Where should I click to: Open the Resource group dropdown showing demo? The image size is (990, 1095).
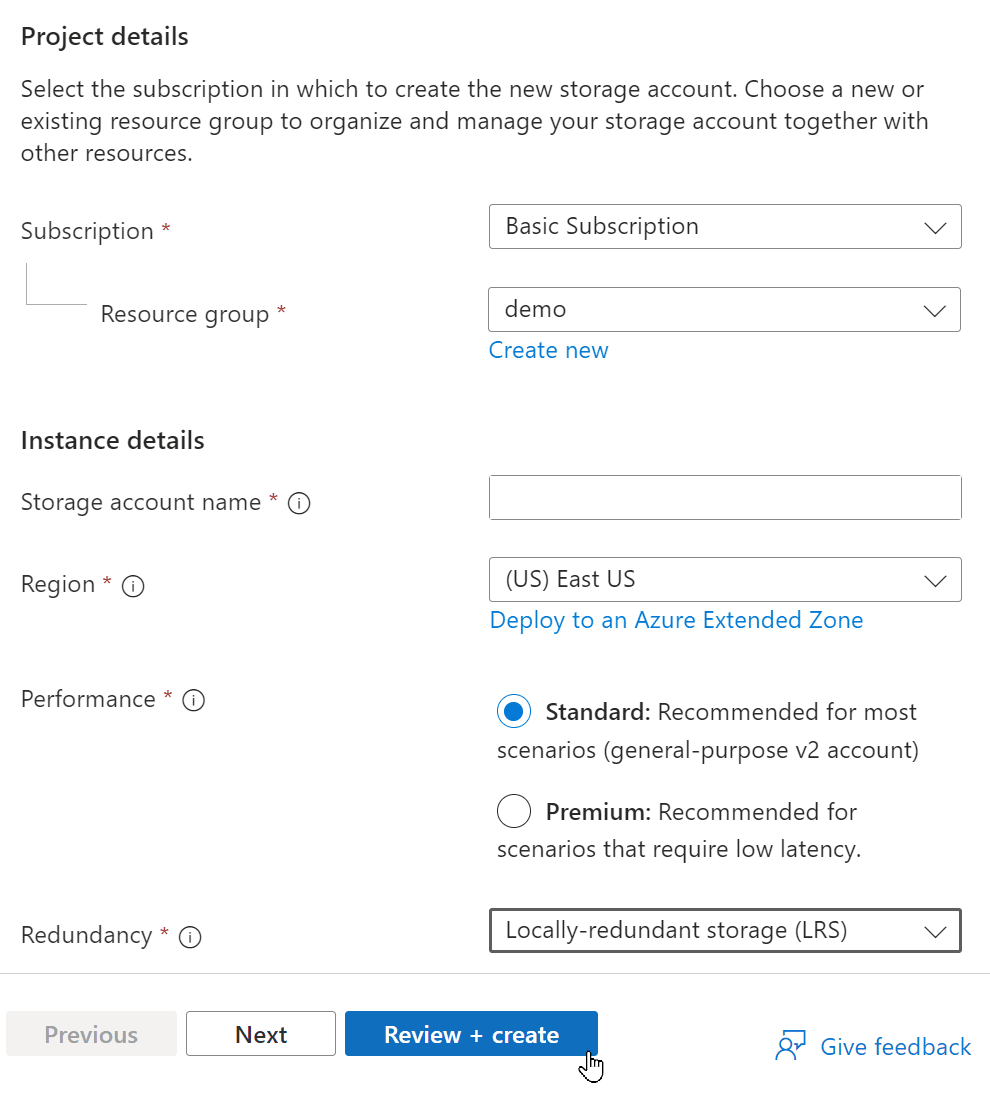coord(724,309)
